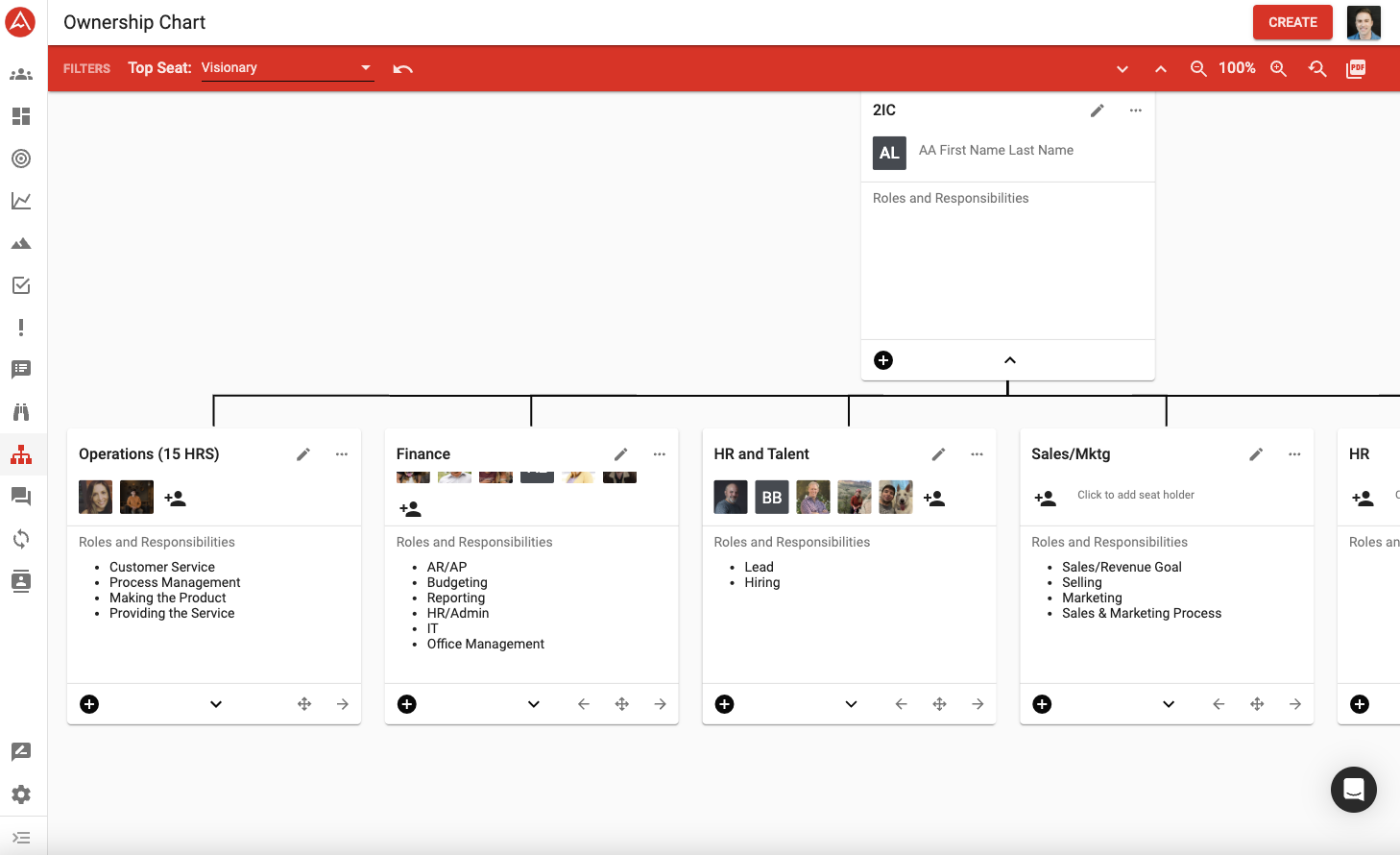The image size is (1400, 855).
Task: Move HR and Talent seat to the right
Action: [978, 704]
